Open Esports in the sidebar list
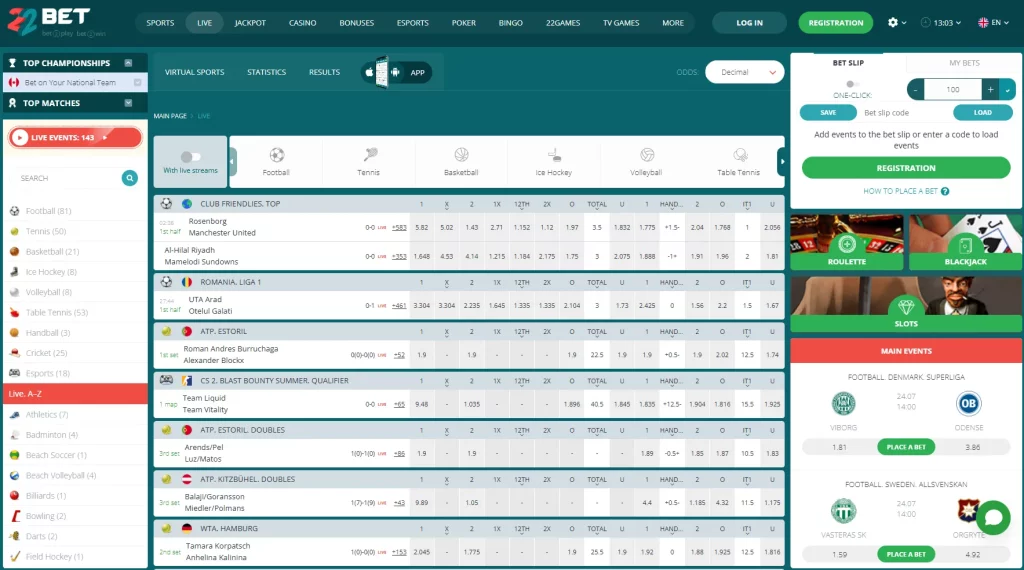1024x570 pixels. click(x=75, y=373)
